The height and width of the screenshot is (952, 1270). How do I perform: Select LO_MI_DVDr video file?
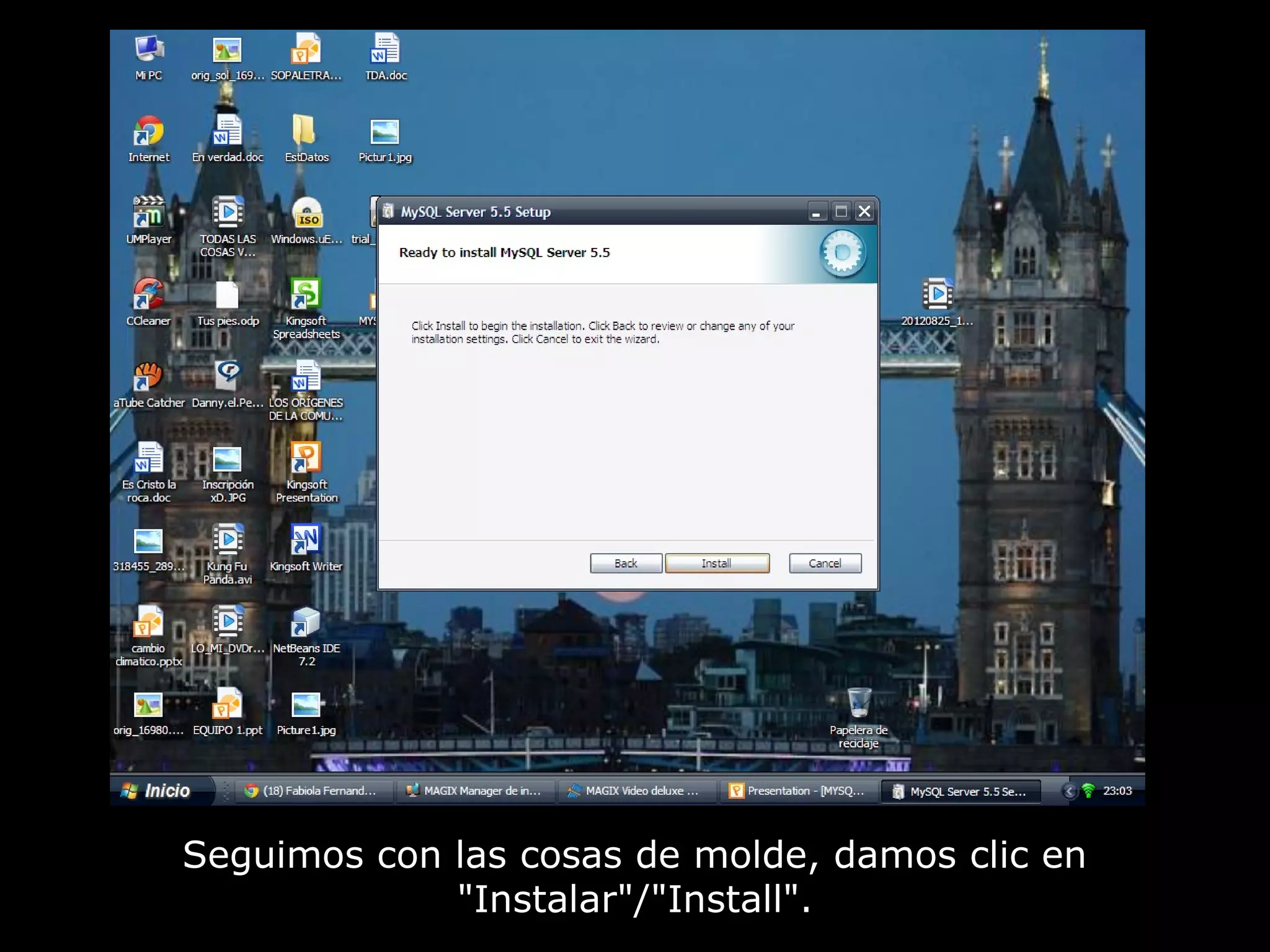[x=228, y=630]
